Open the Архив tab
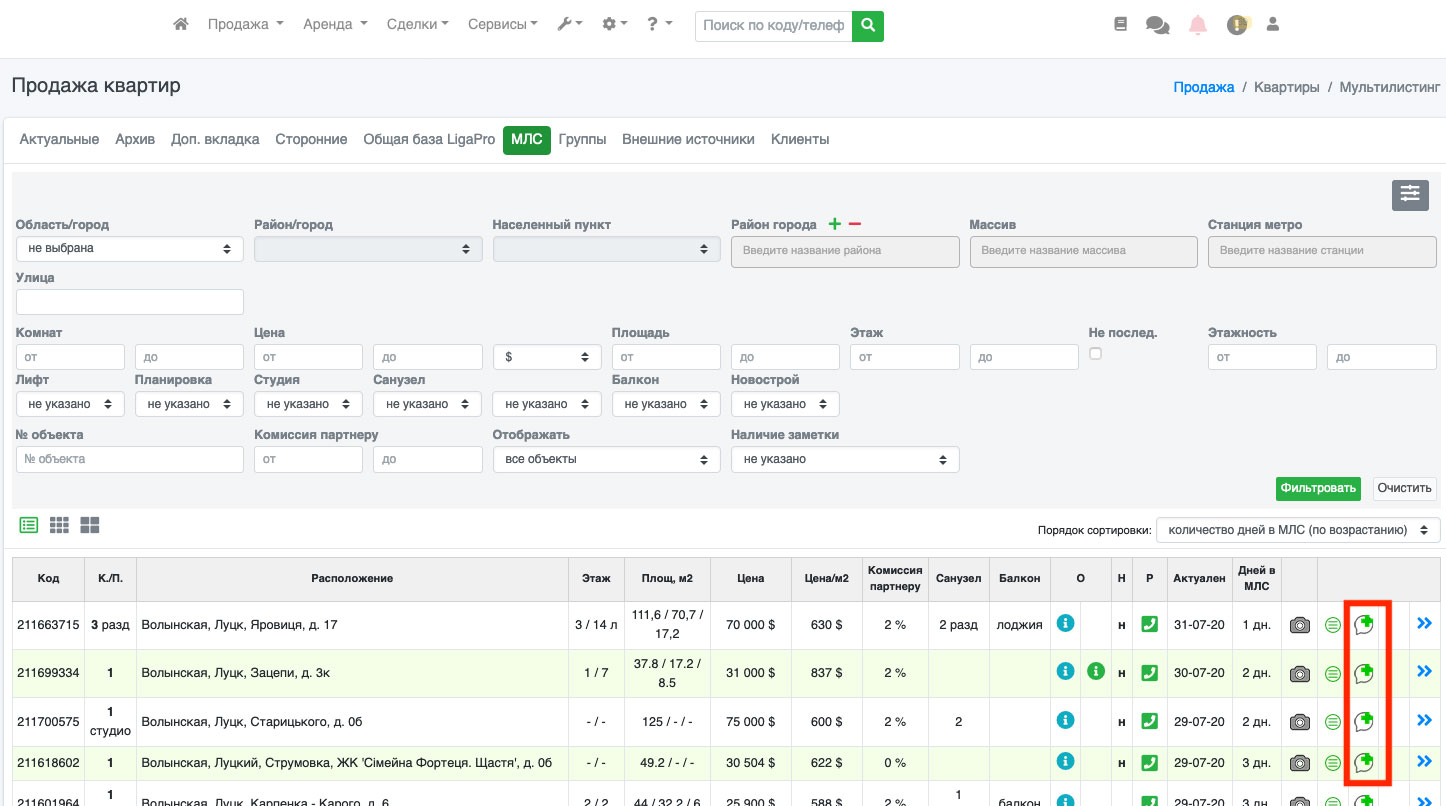1446x806 pixels. tap(135, 139)
